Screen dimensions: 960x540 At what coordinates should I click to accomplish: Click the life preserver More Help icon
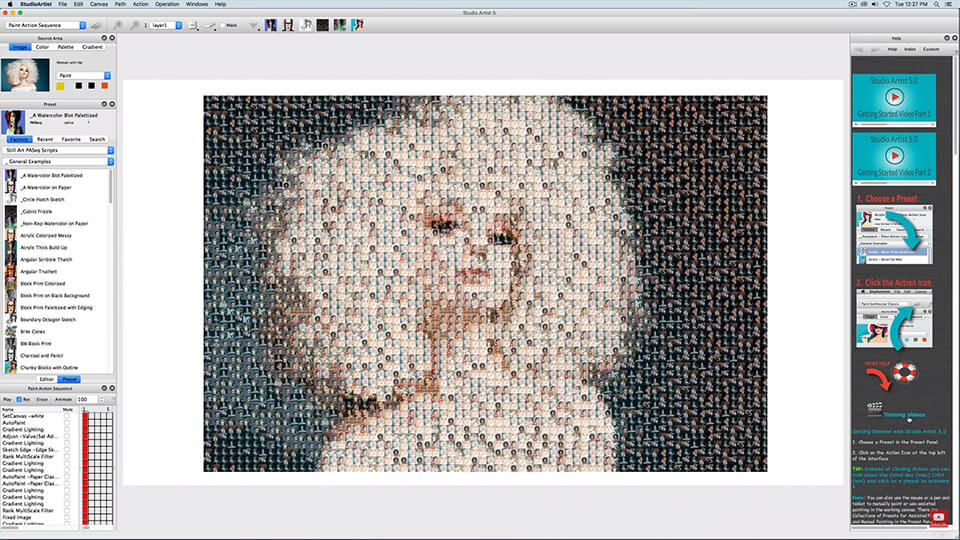(904, 372)
